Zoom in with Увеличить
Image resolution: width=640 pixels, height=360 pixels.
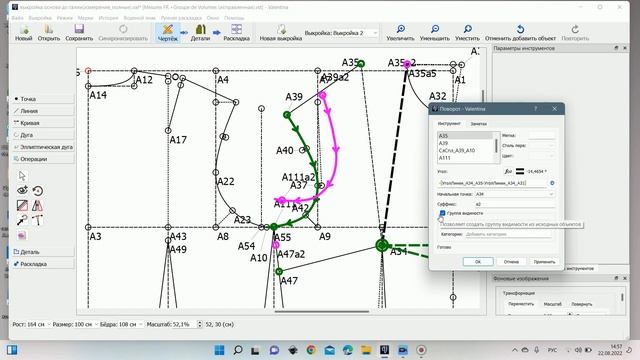pyautogui.click(x=400, y=32)
